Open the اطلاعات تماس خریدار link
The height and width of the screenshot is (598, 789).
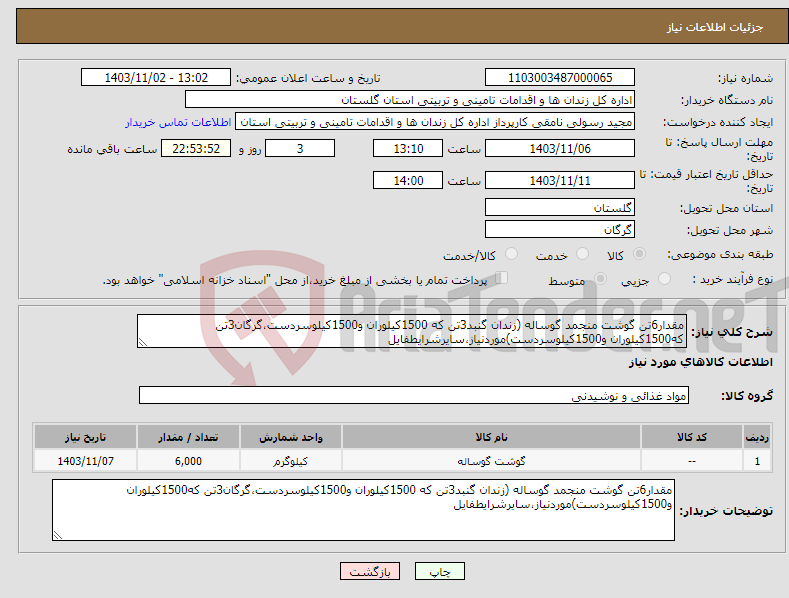[178, 122]
